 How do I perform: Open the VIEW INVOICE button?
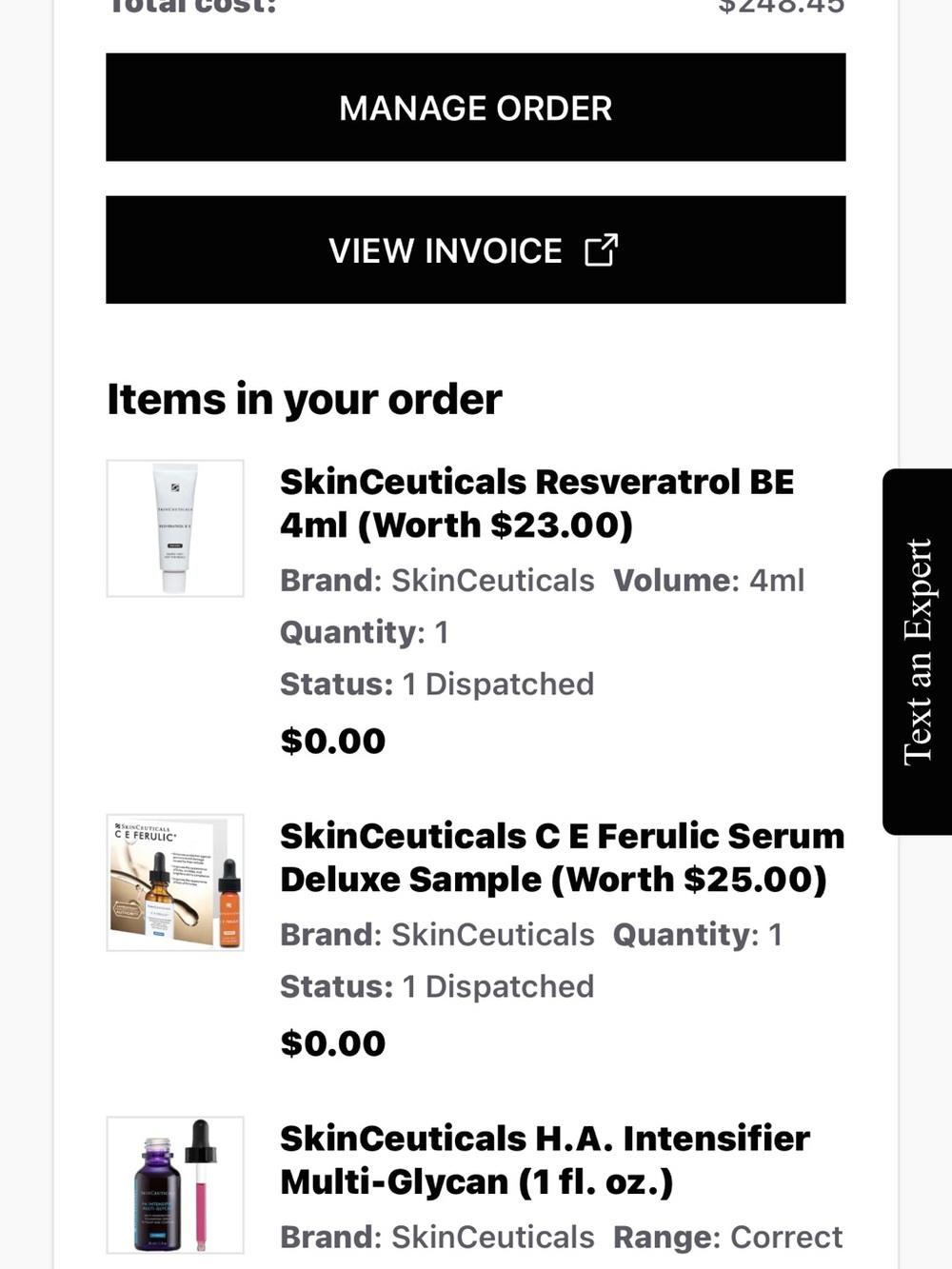tap(475, 250)
